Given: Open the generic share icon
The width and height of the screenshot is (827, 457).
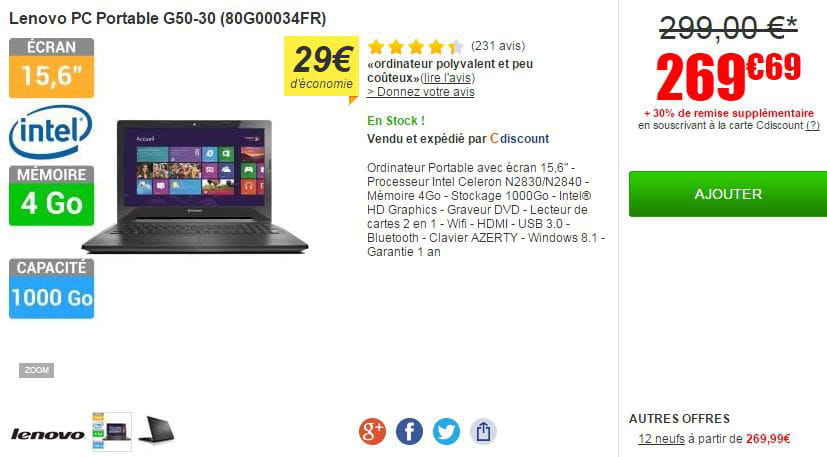Looking at the screenshot, I should (x=483, y=431).
